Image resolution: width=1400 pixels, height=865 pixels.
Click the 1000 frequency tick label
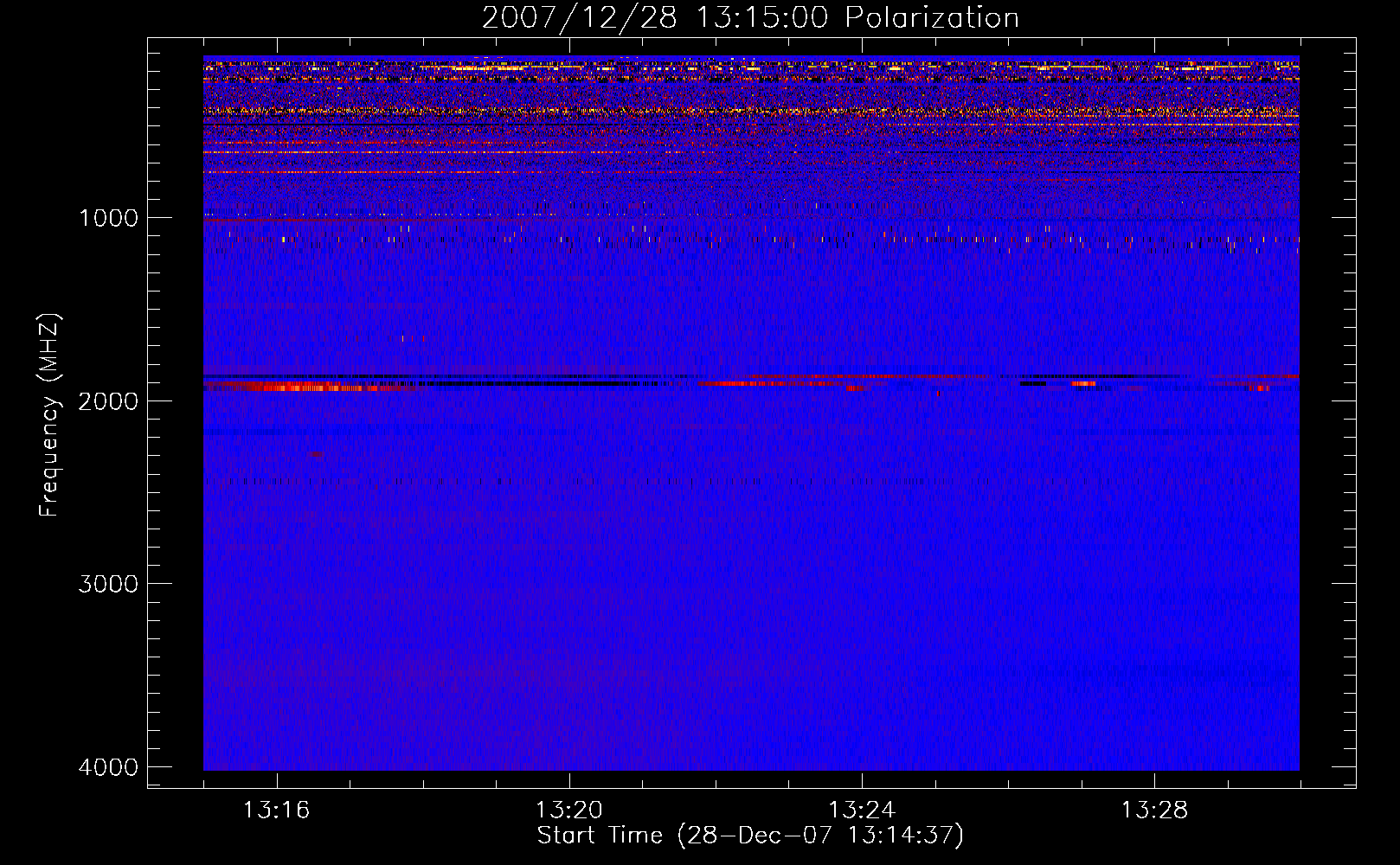point(108,217)
